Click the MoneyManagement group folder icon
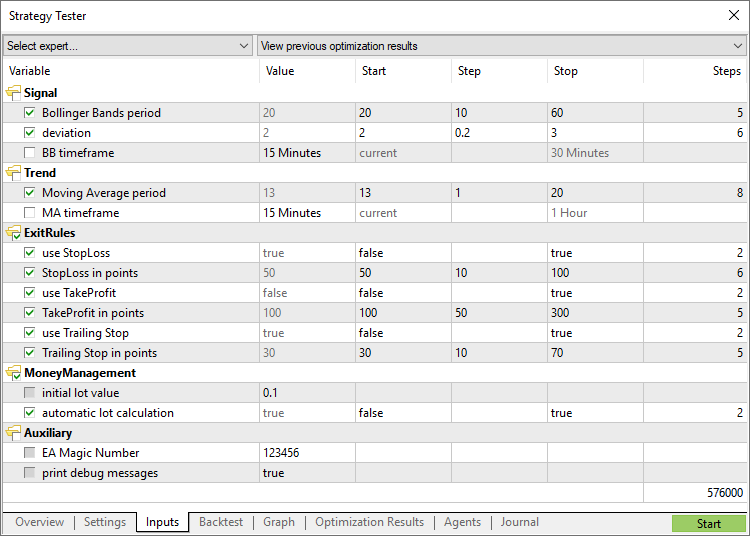This screenshot has width=750, height=536. (13, 373)
